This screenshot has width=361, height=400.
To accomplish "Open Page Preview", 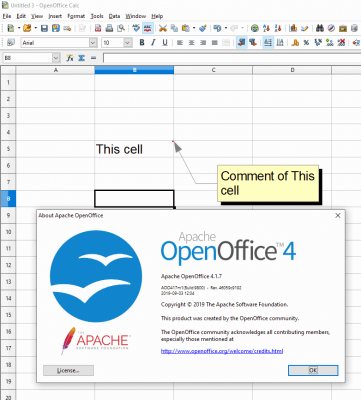I will [x=121, y=28].
